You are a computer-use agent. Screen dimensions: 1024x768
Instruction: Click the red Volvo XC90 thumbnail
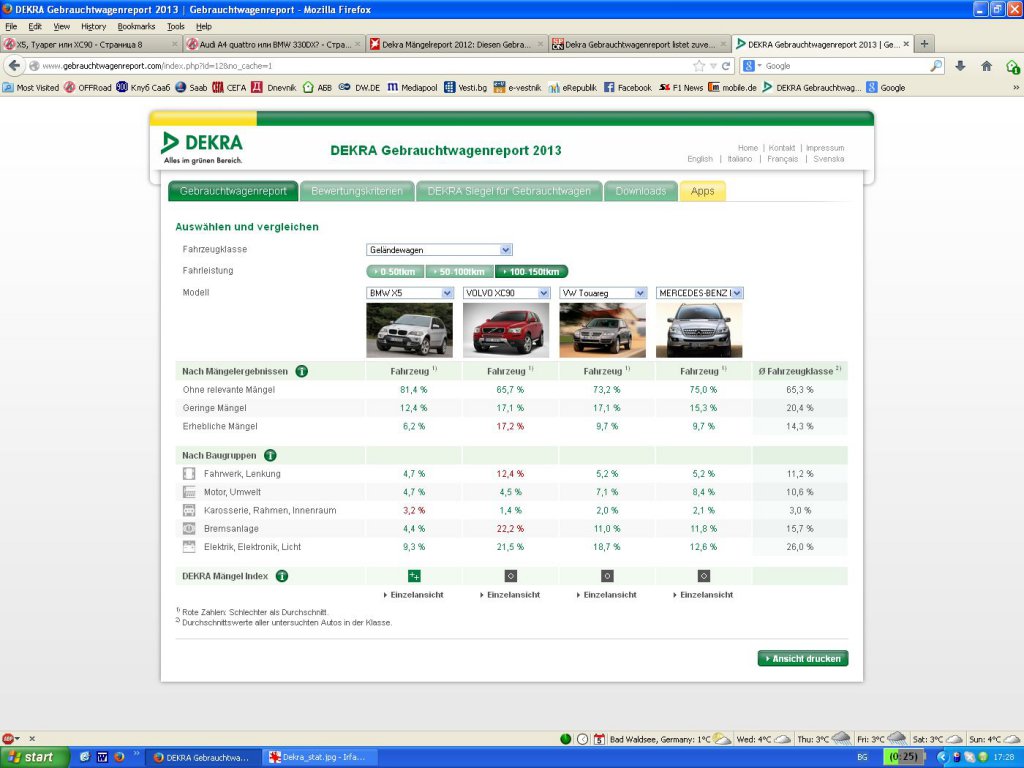point(506,330)
